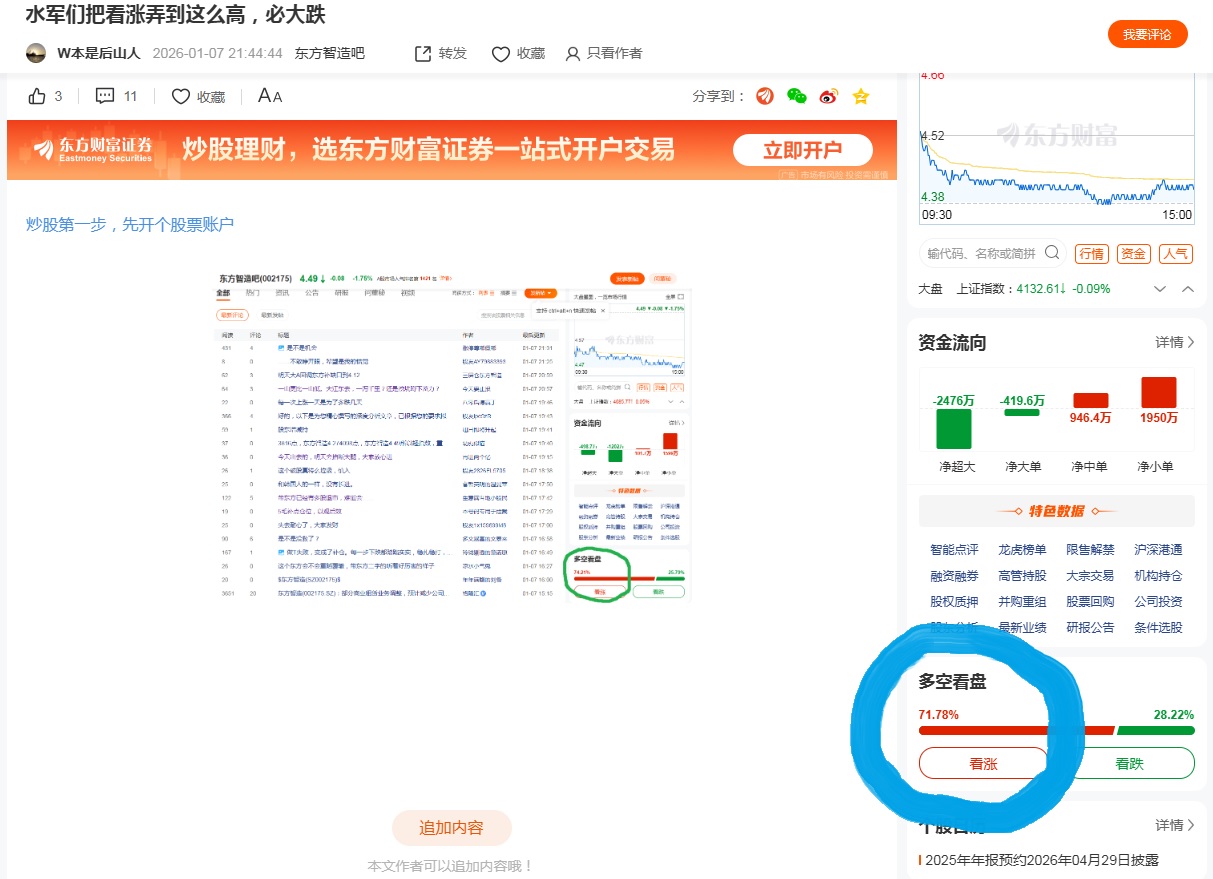Open 融资融券 link
Image resolution: width=1213 pixels, height=879 pixels.
tap(954, 576)
